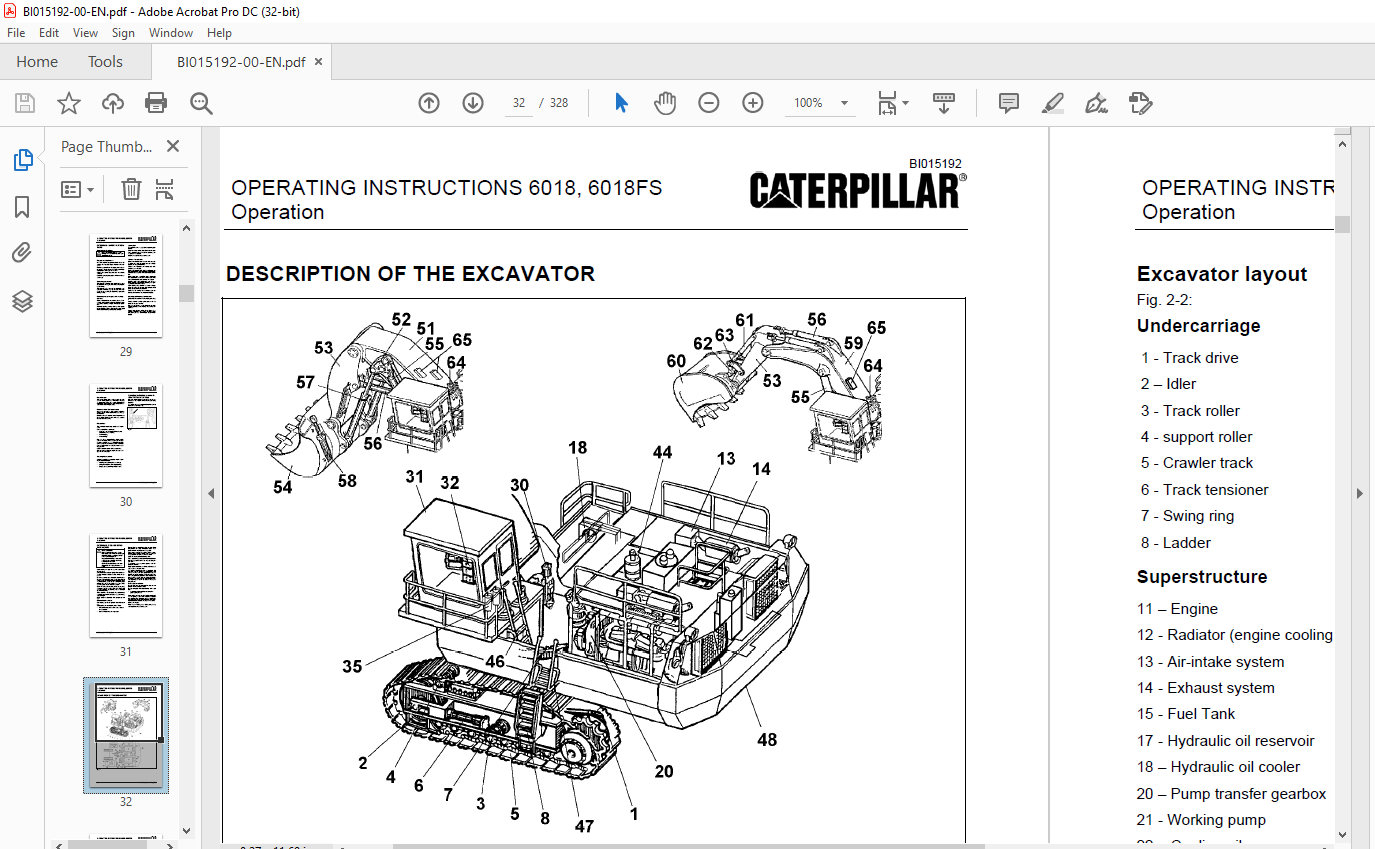
Task: Open the Window menu
Action: (x=171, y=33)
